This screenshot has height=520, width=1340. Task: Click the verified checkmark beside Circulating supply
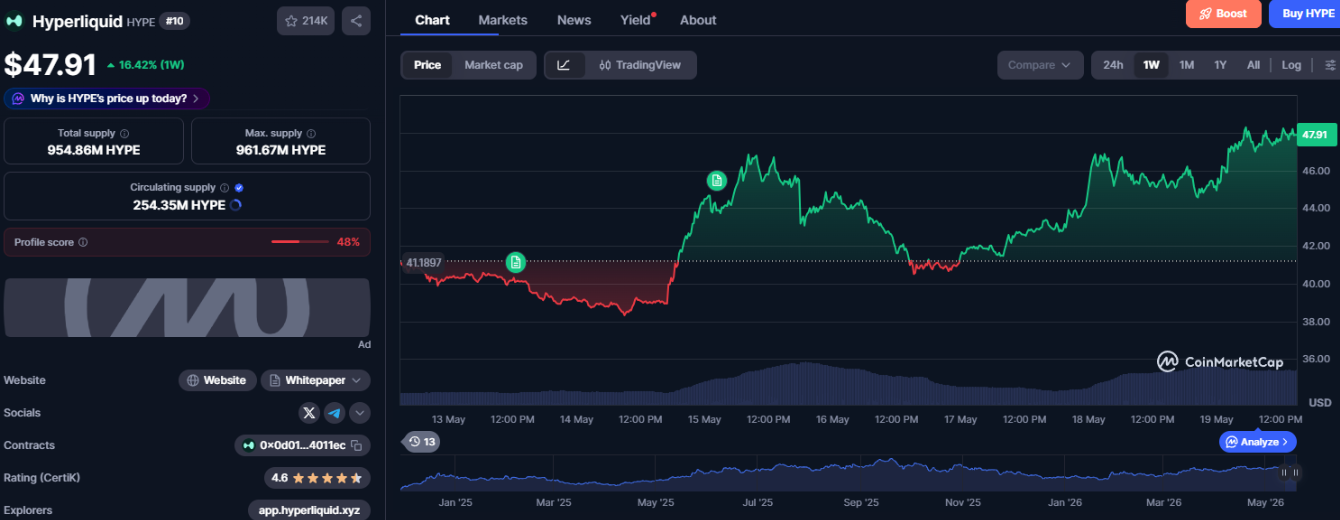coord(239,187)
